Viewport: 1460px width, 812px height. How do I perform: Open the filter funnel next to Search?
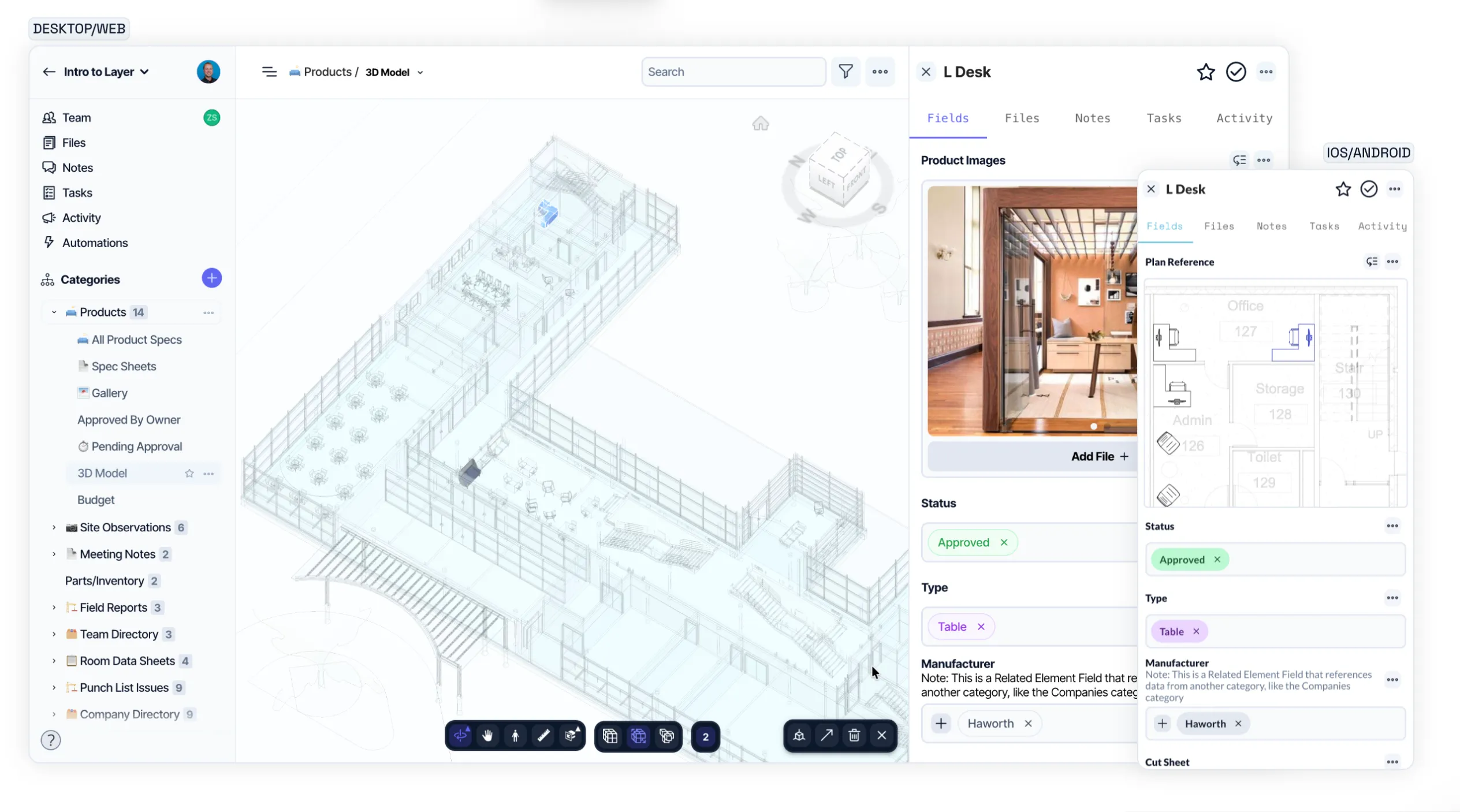pyautogui.click(x=846, y=72)
